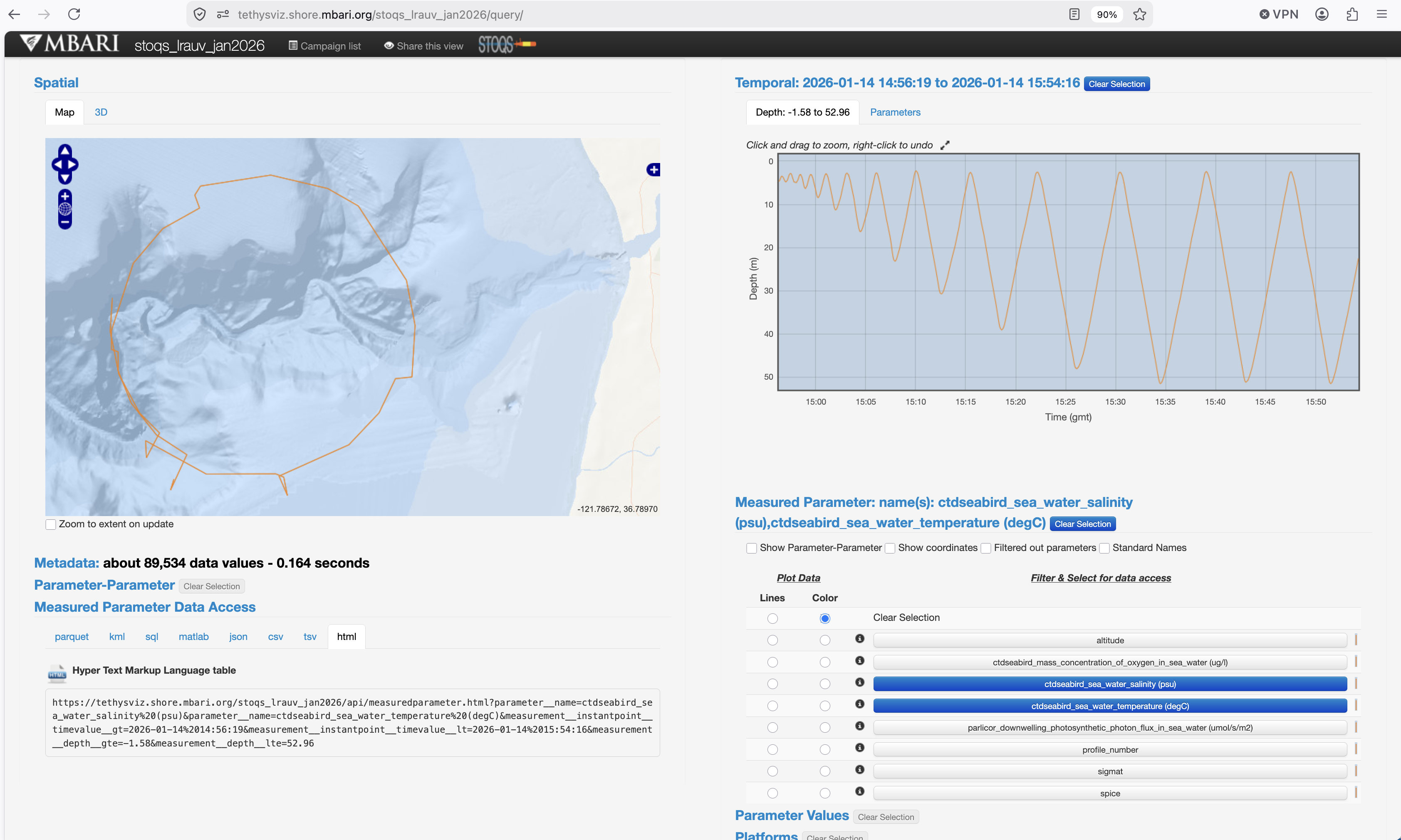1401x840 pixels.
Task: Click Share this view
Action: coord(423,46)
